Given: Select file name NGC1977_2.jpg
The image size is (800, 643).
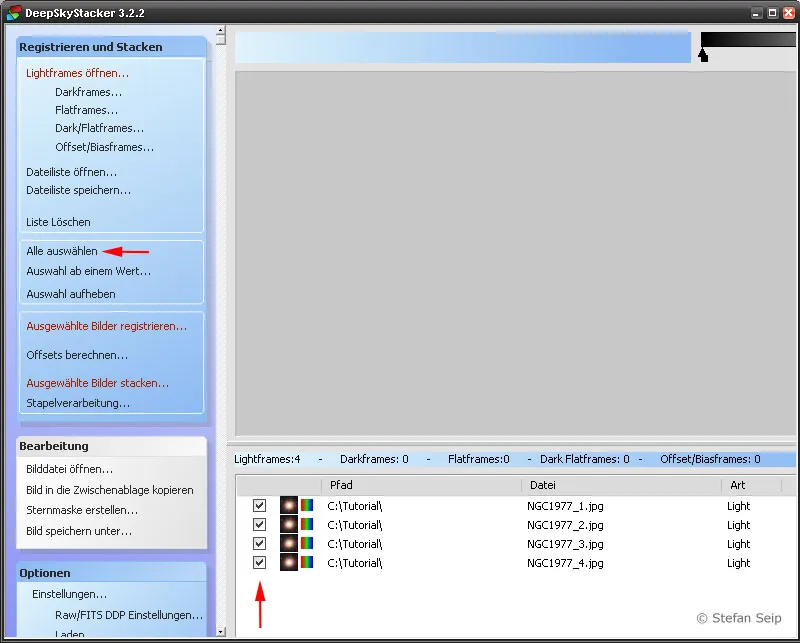Looking at the screenshot, I should [x=565, y=525].
